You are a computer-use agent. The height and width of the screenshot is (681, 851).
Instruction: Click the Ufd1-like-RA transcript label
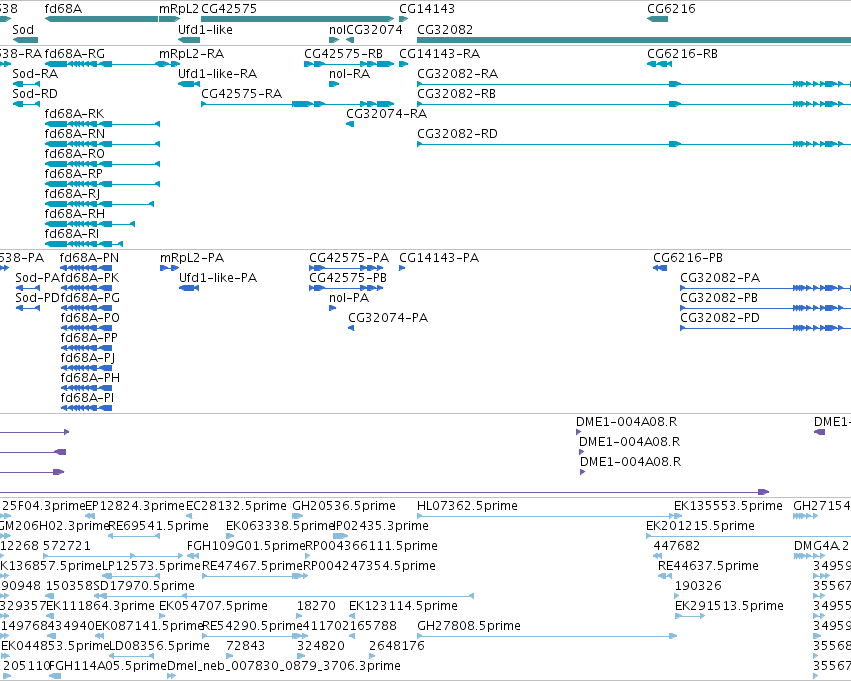pyautogui.click(x=218, y=74)
